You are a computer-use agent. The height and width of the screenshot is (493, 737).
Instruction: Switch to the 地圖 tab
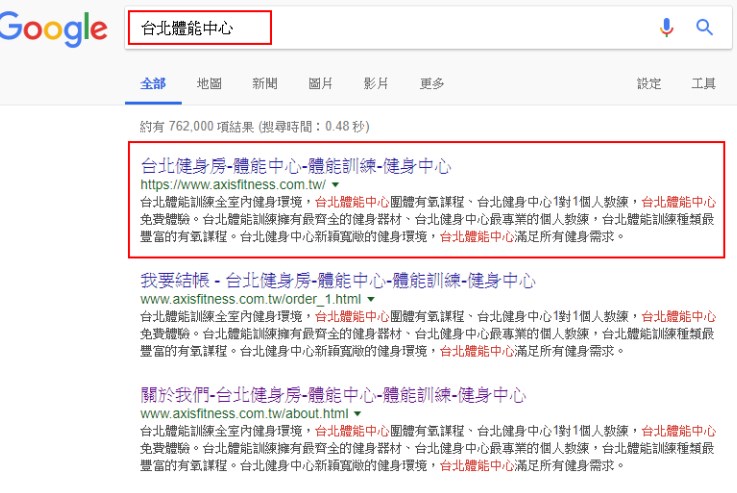[x=209, y=84]
